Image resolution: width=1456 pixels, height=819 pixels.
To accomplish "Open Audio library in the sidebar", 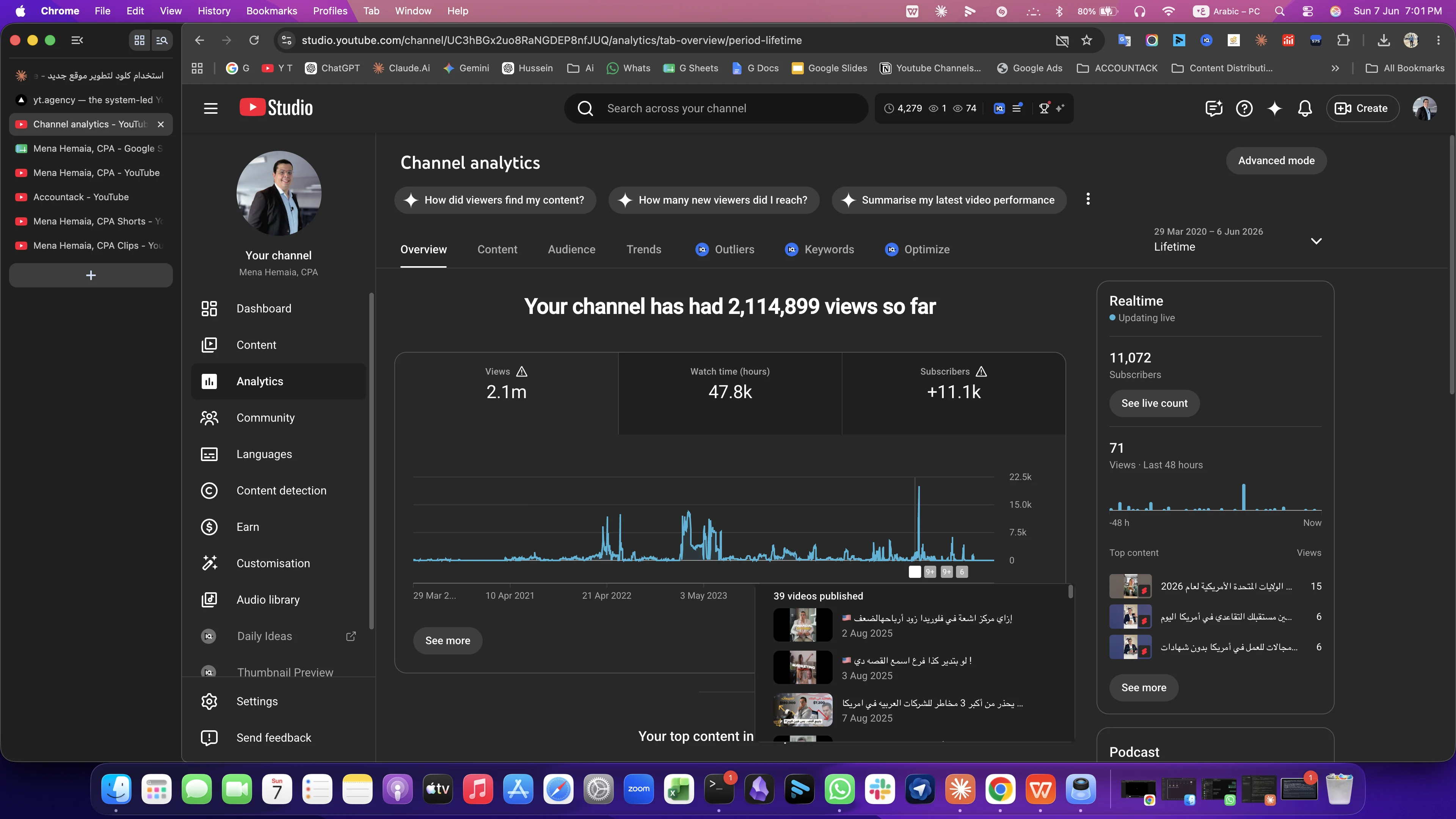I will (x=279, y=600).
